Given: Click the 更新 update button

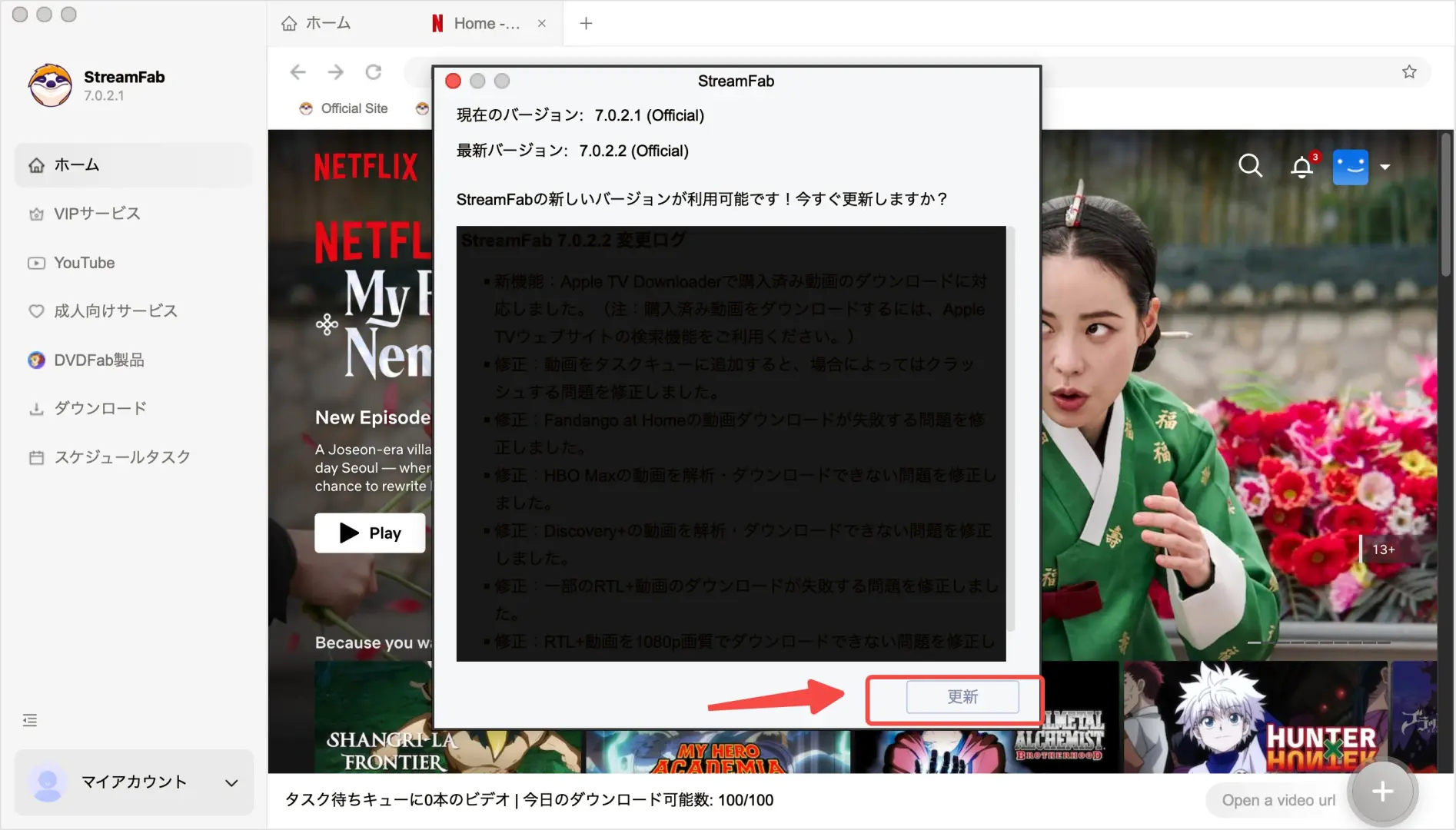Looking at the screenshot, I should (x=962, y=697).
